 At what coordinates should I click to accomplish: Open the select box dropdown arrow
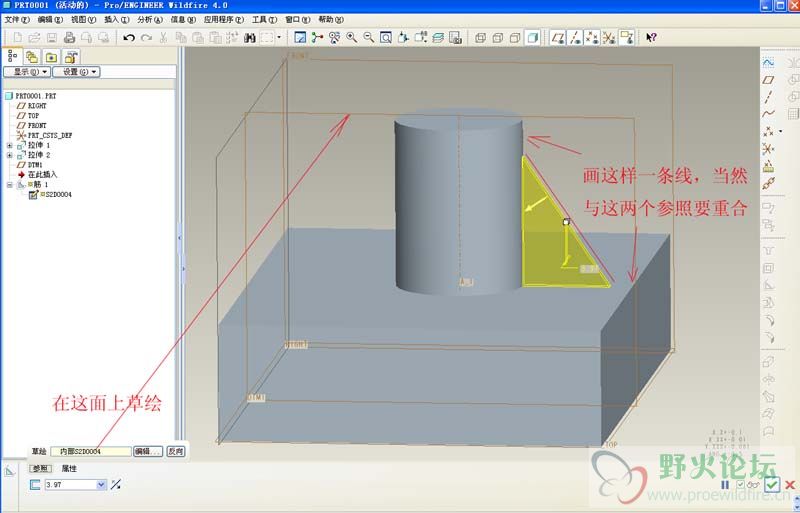tap(279, 37)
